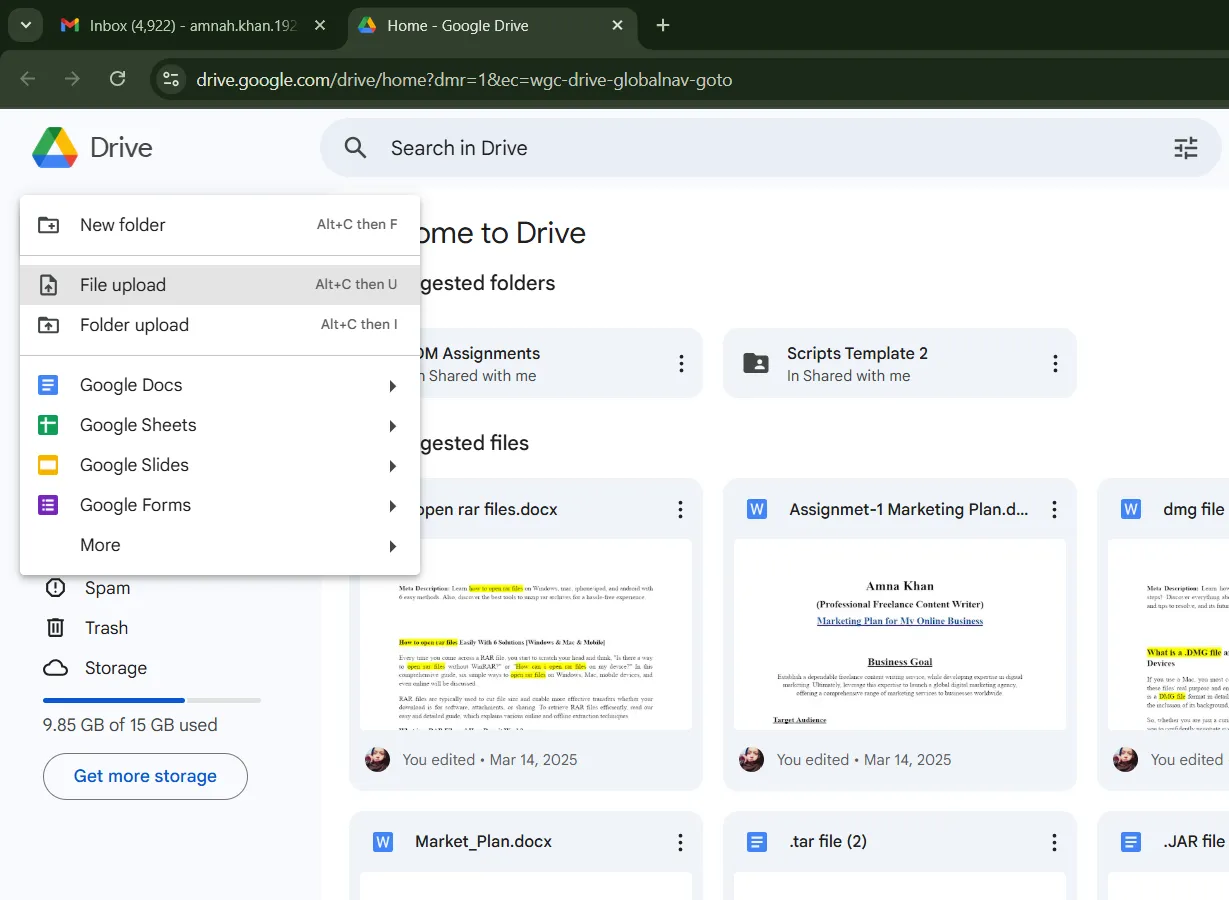This screenshot has width=1229, height=900.
Task: Click the green Google Sheets icon
Action: pyautogui.click(x=48, y=425)
